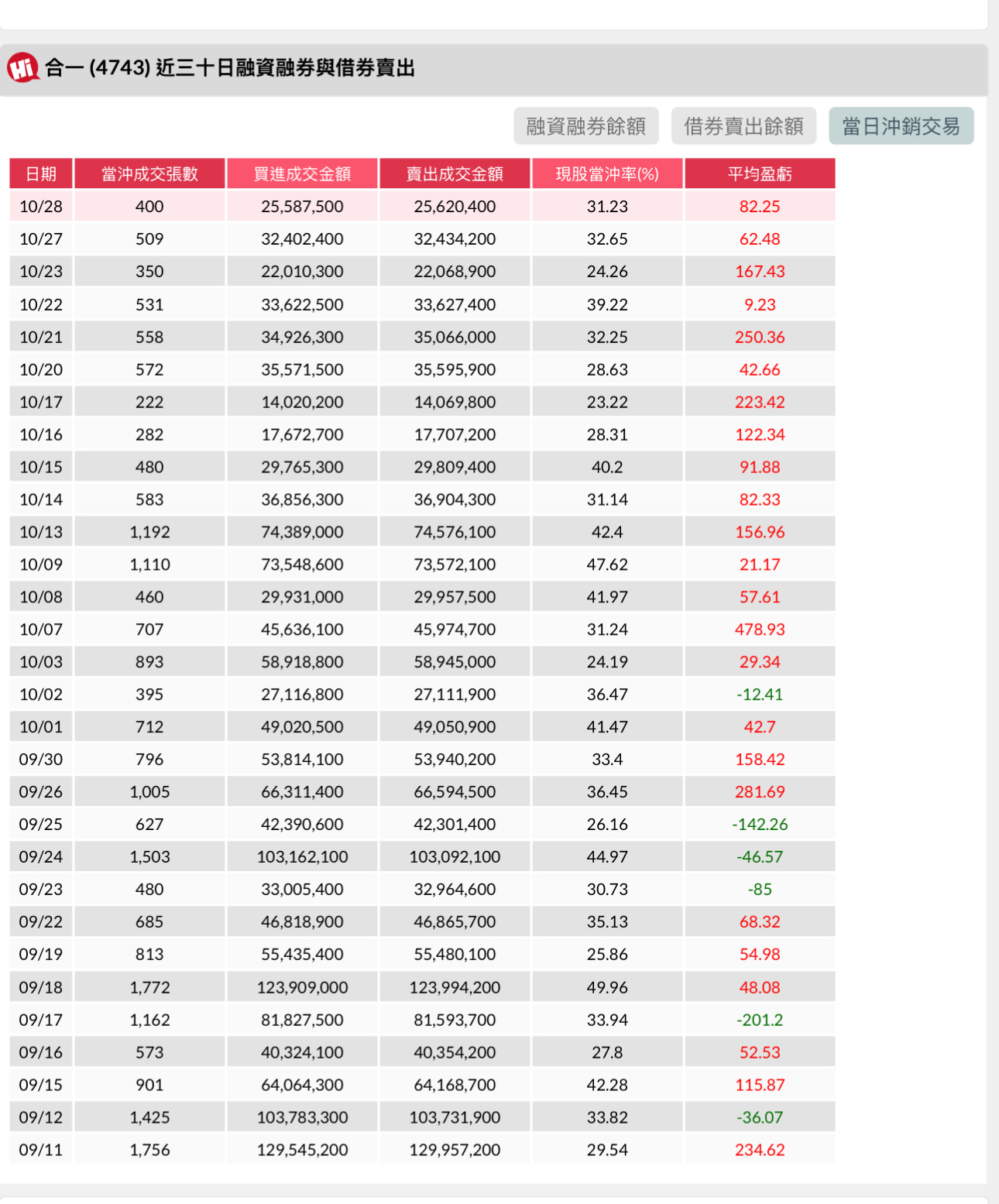Screen dimensions: 999x1204
Task: Click the Hi logo icon in the header
Action: pyautogui.click(x=22, y=69)
